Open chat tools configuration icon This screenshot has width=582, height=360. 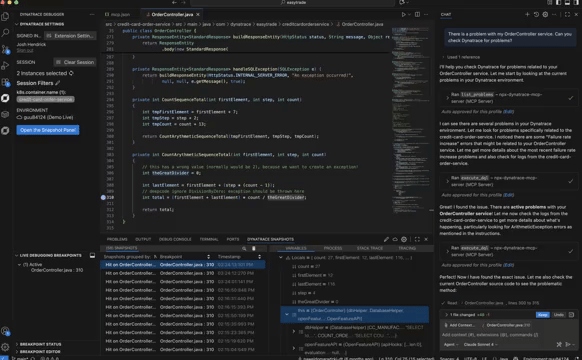pyautogui.click(x=559, y=344)
